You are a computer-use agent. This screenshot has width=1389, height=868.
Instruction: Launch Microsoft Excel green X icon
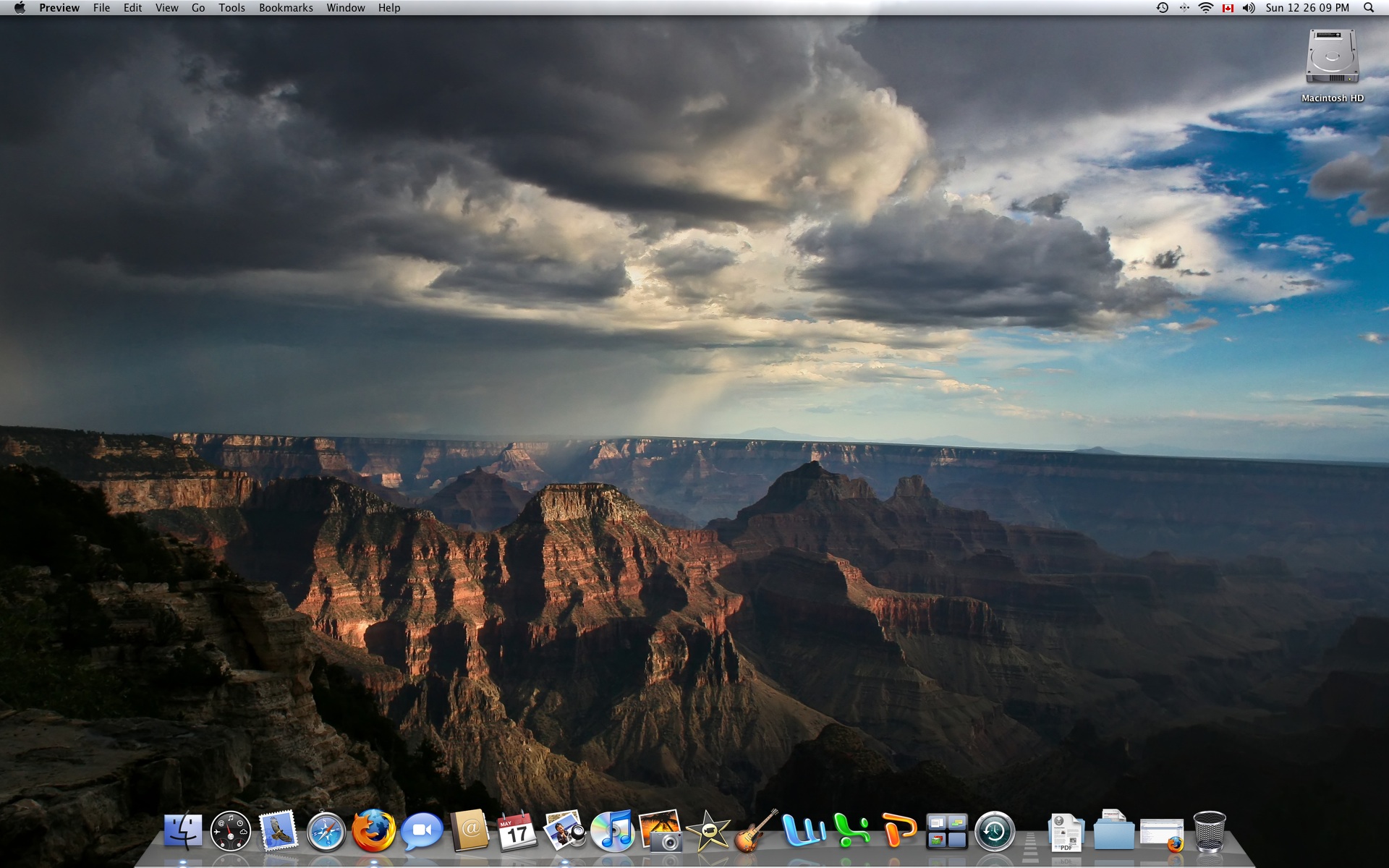tap(851, 830)
